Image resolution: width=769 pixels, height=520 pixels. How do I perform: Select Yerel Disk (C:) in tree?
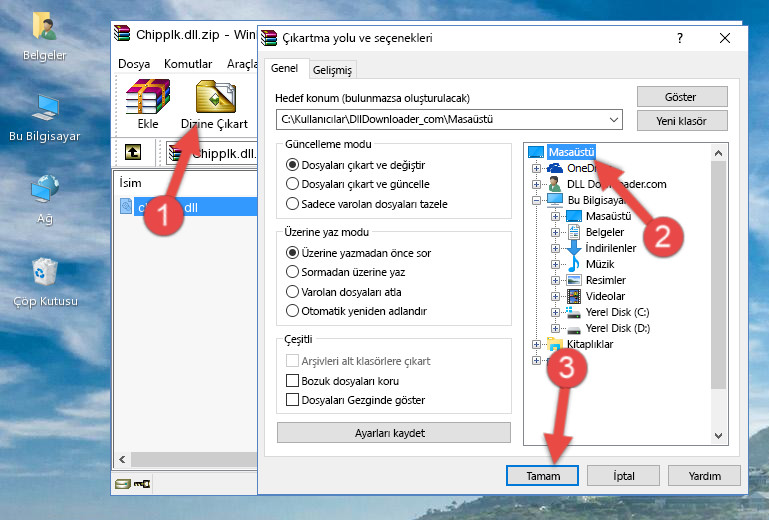(x=617, y=312)
